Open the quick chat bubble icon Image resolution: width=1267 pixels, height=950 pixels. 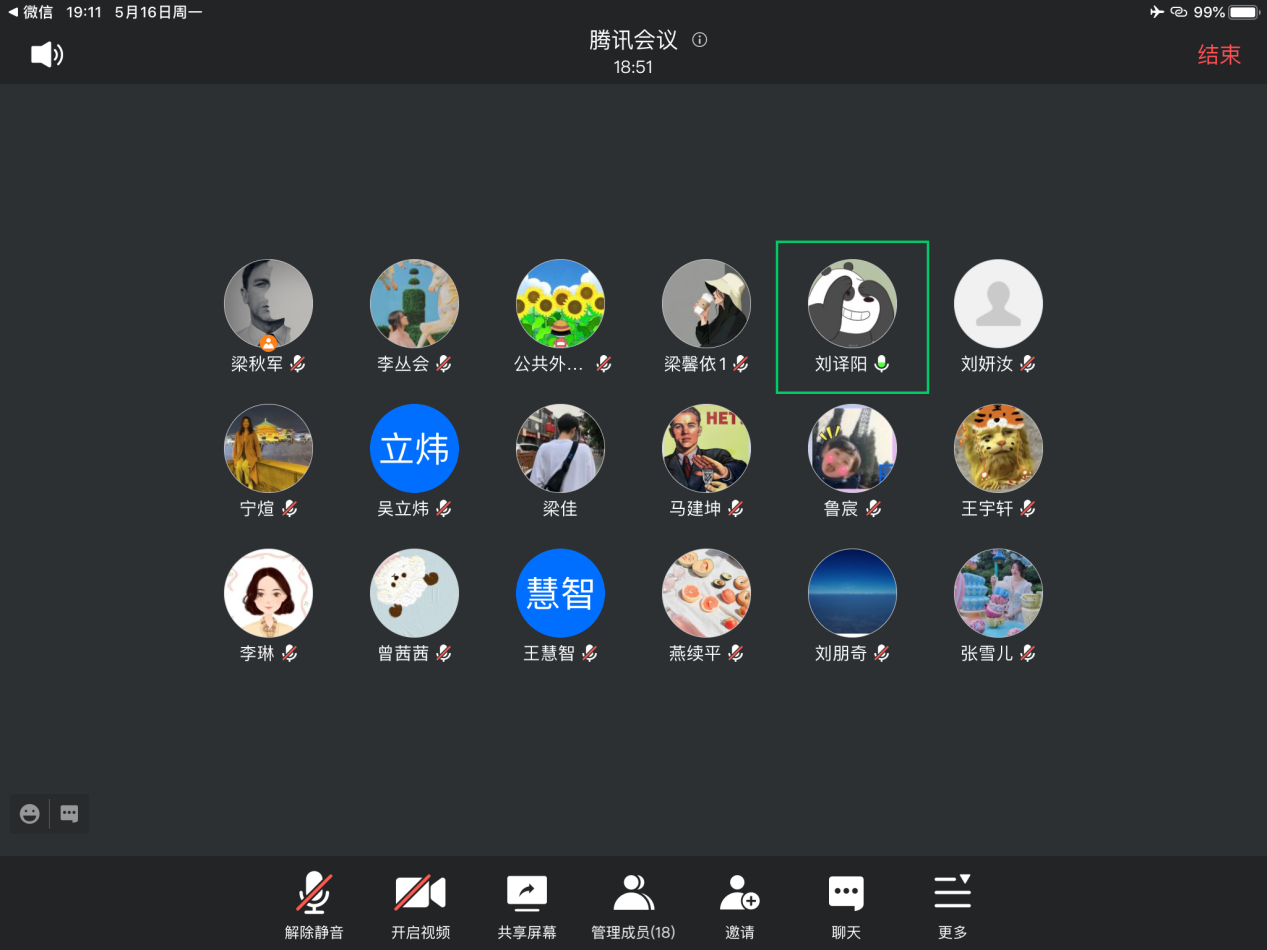pos(69,814)
